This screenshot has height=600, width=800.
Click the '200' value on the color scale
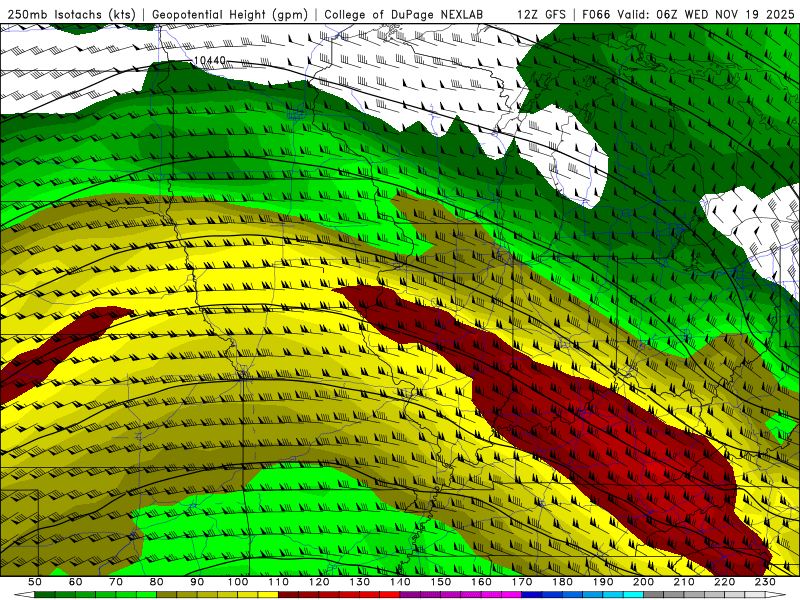tap(643, 582)
